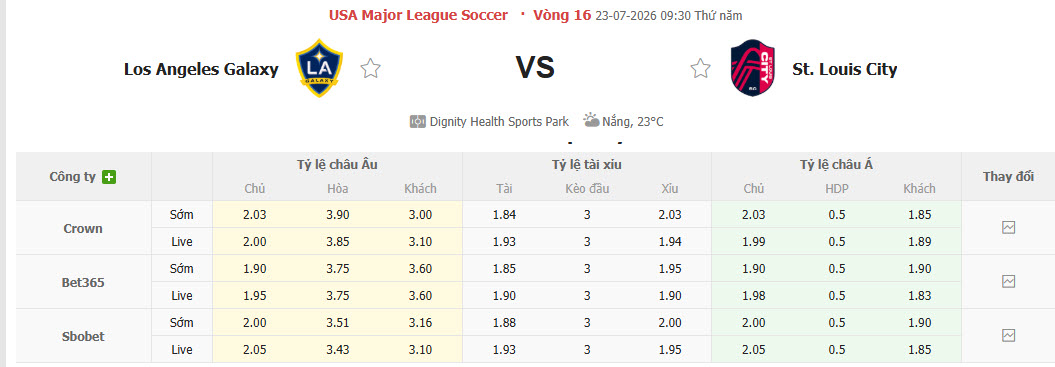
Task: Click the LA Galaxy team logo
Action: pos(320,68)
